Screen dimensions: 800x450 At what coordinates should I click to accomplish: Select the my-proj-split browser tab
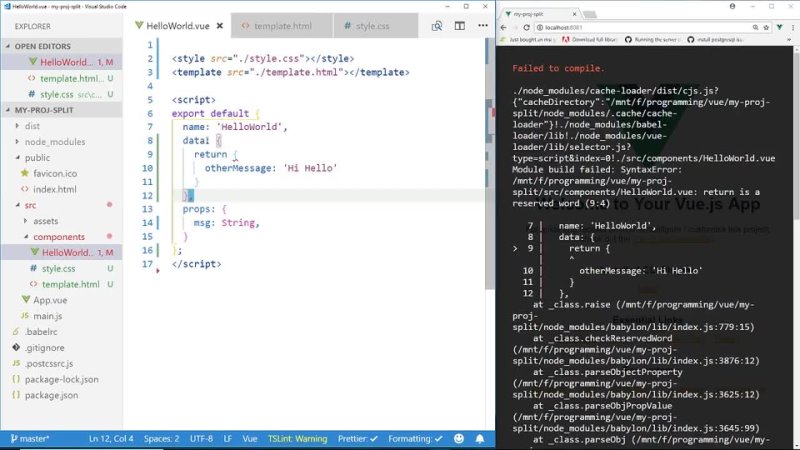pyautogui.click(x=541, y=14)
